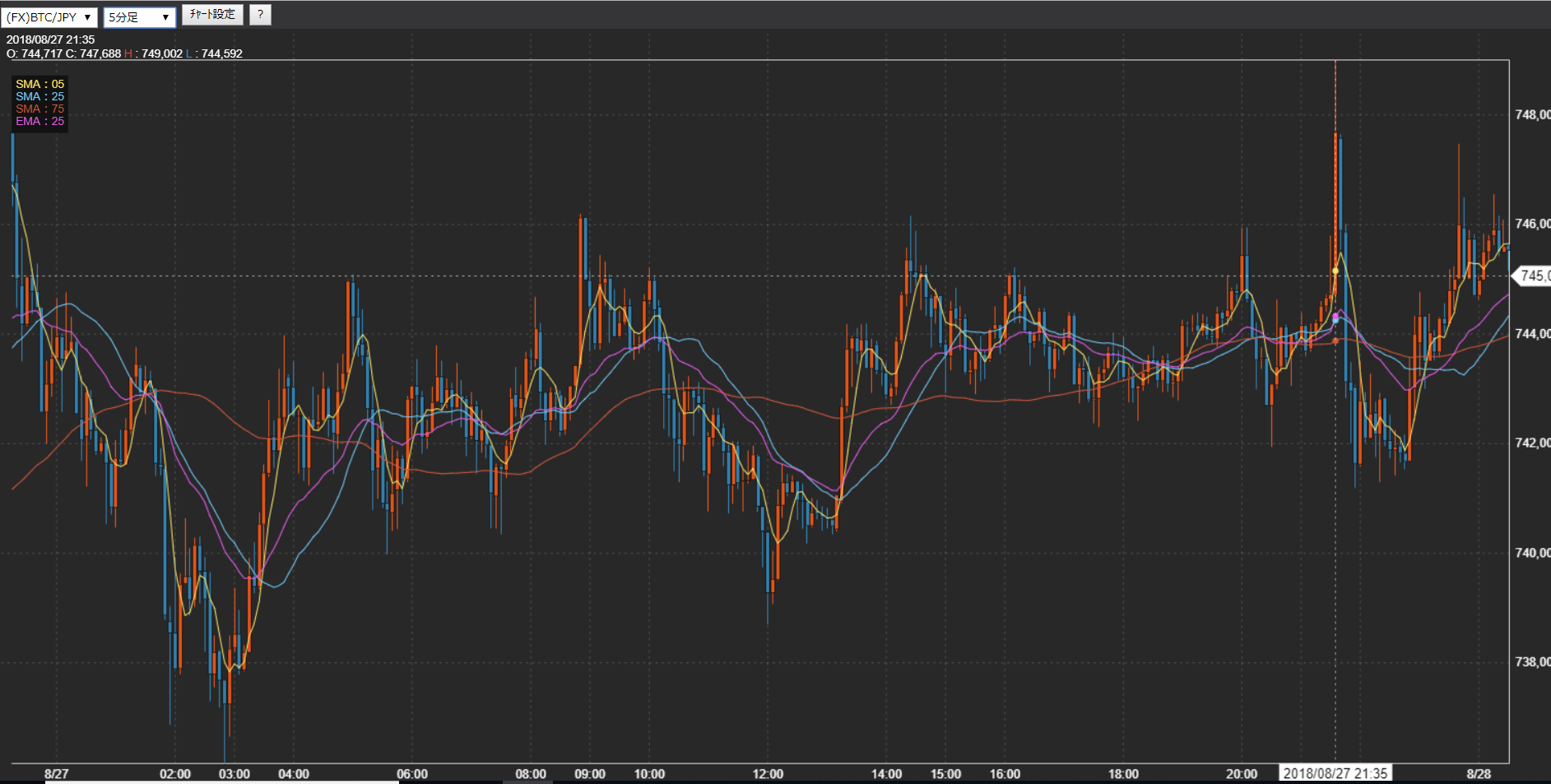Click the magenta EMA dot on crosshair

point(1335,317)
